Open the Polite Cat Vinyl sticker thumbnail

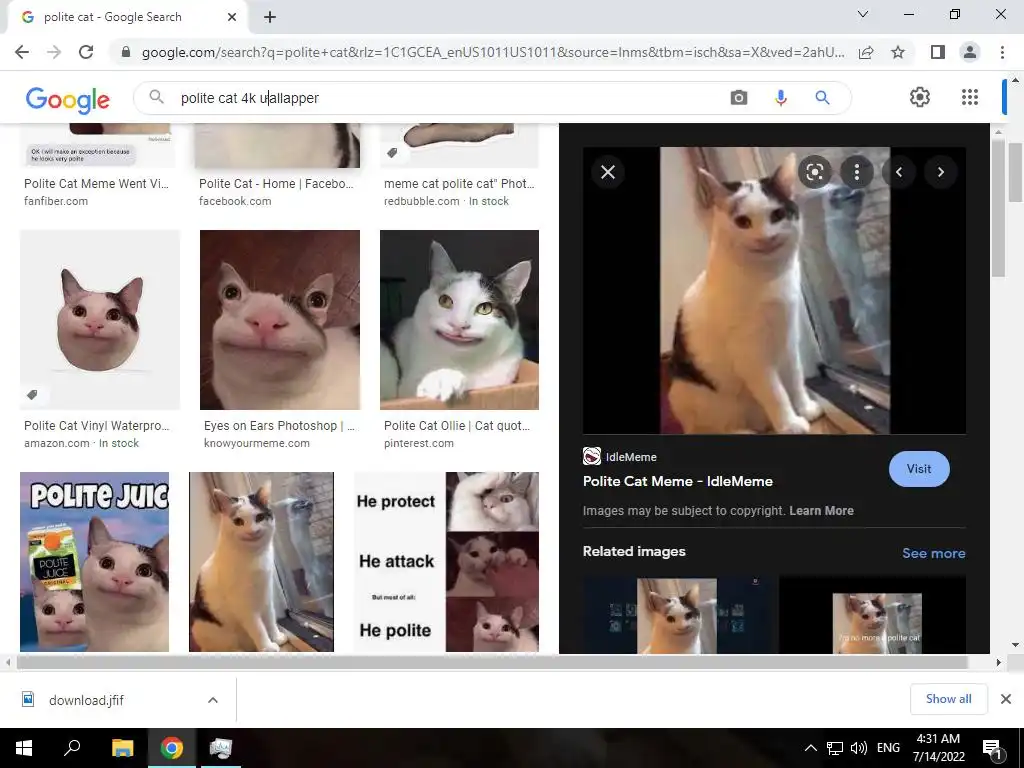100,319
